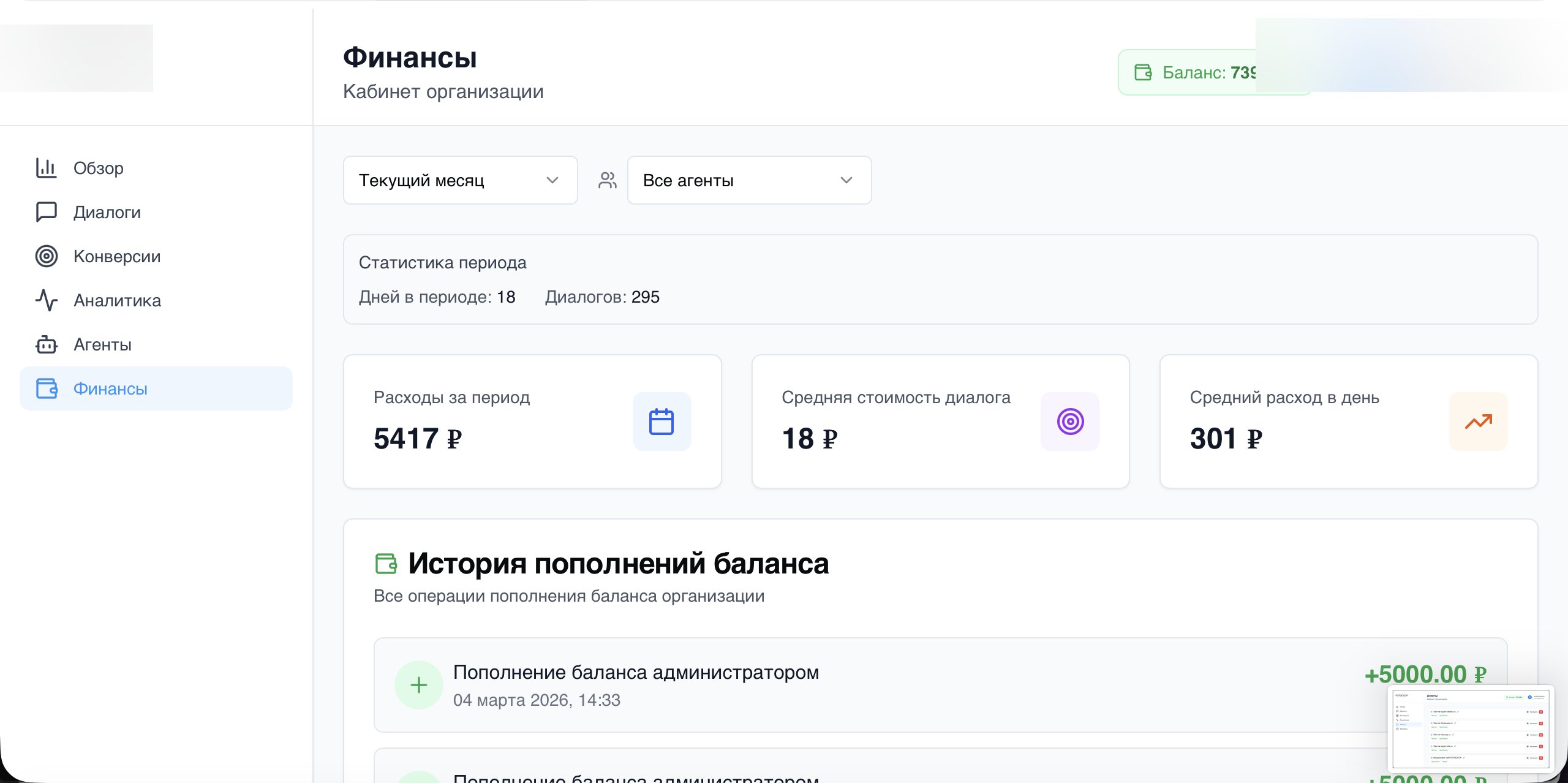1568x783 pixels.
Task: Click the target icon next to Конверсии
Action: (46, 256)
